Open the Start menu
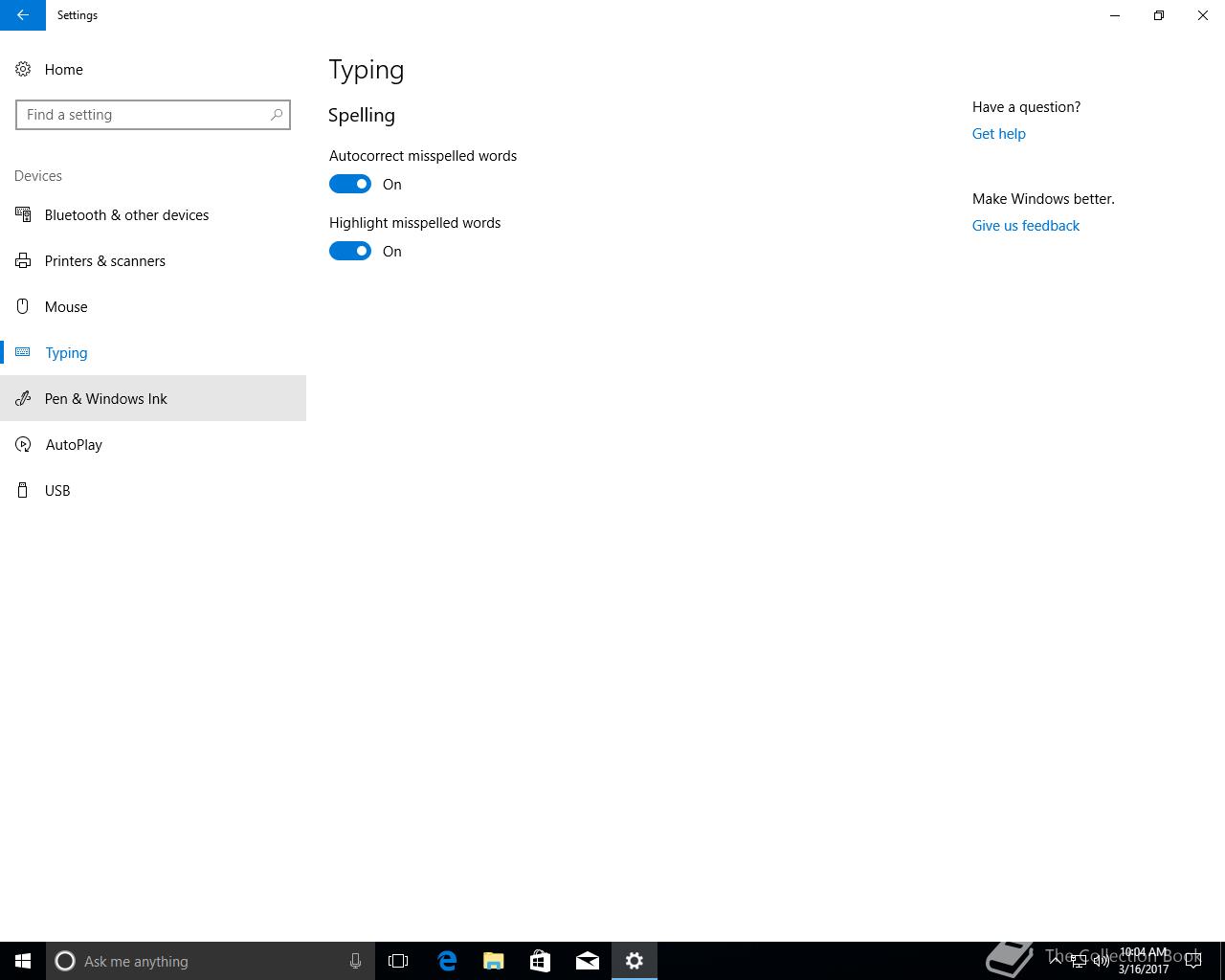This screenshot has width=1225, height=980. (x=23, y=961)
